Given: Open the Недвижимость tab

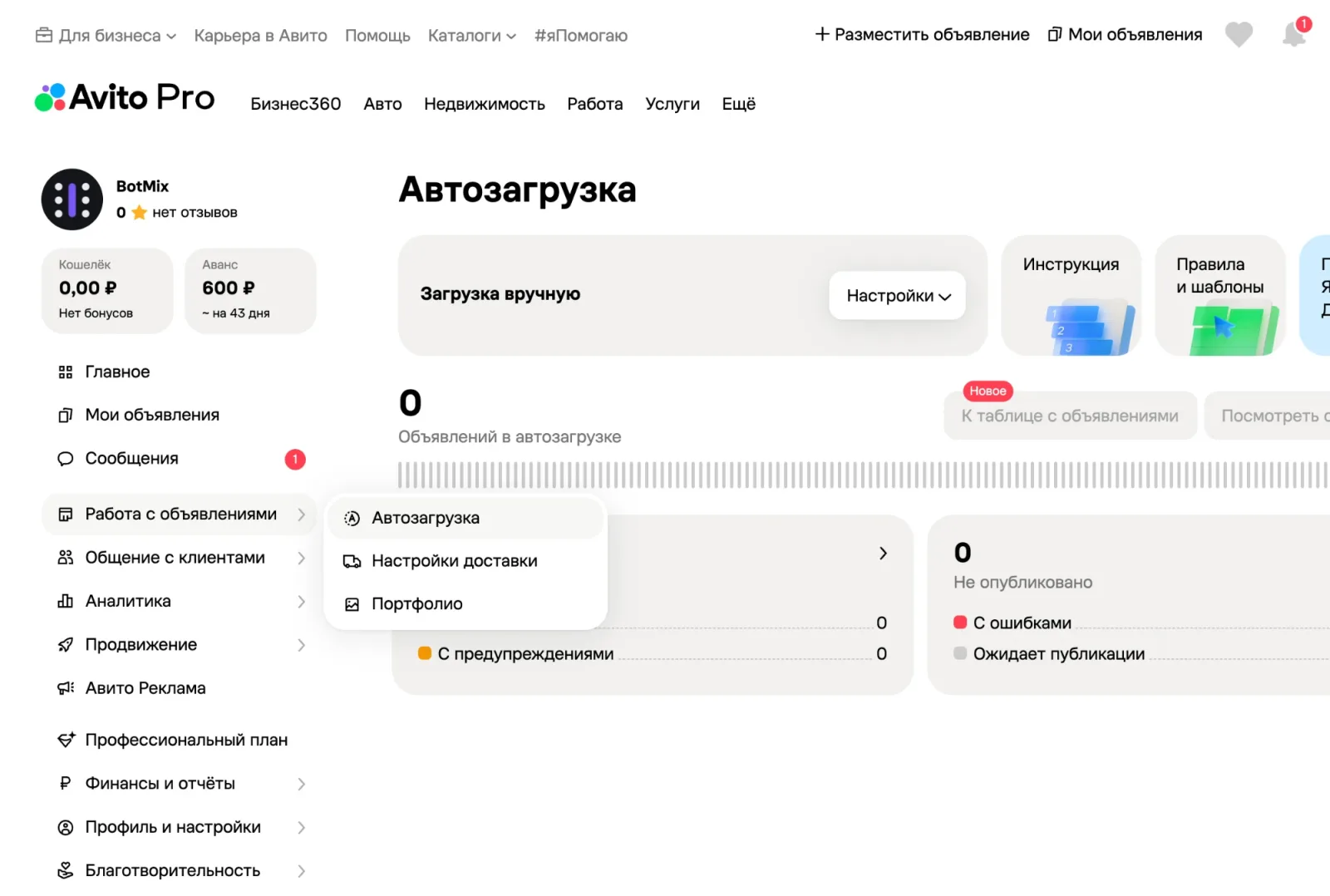Looking at the screenshot, I should (x=485, y=104).
